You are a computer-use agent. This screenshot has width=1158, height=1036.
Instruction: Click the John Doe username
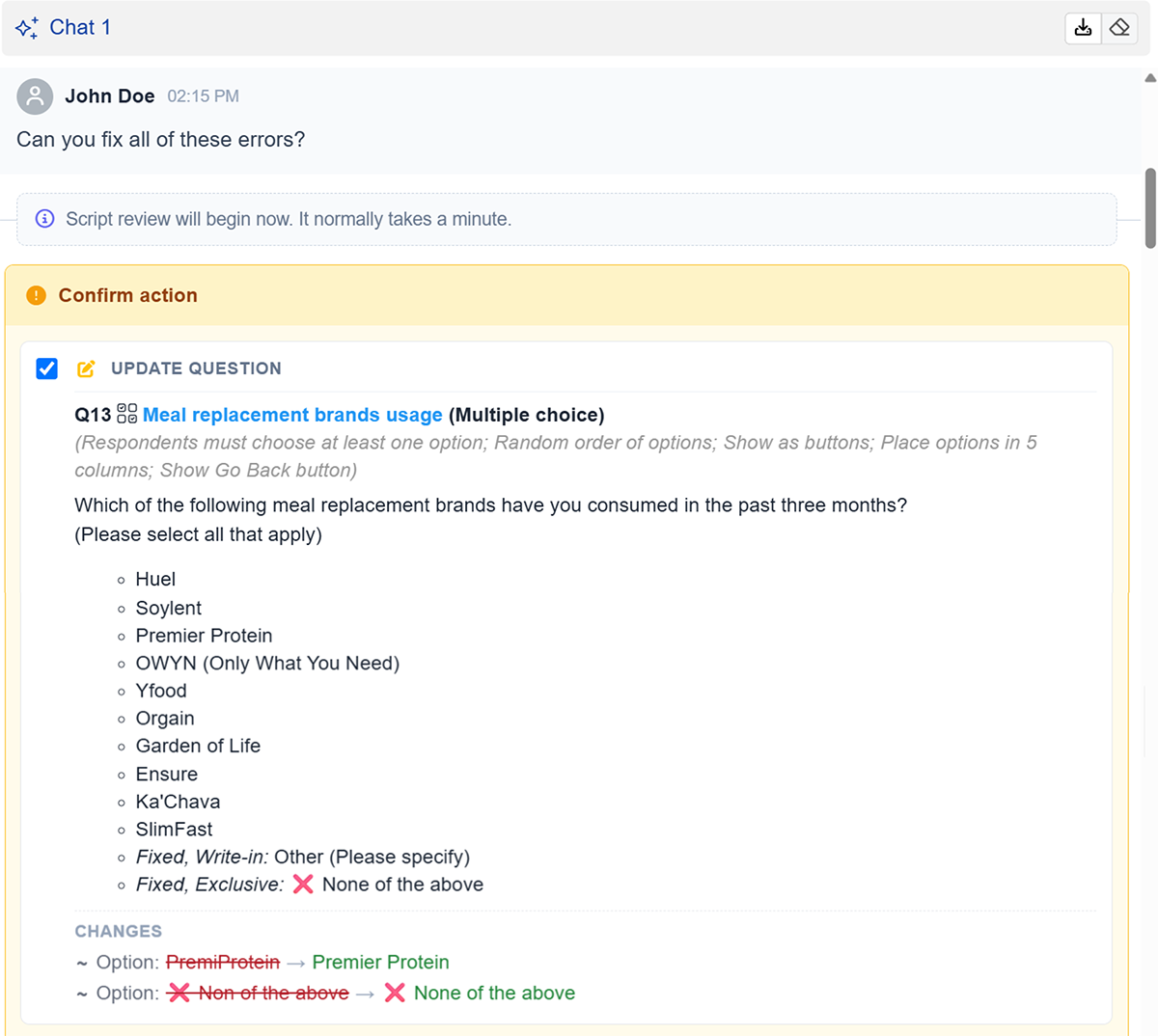coord(110,96)
